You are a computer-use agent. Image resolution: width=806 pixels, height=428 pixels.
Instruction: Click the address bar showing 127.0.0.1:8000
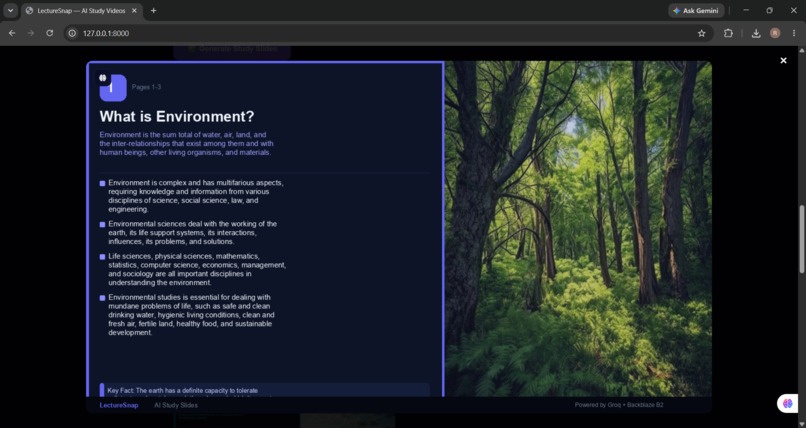pos(386,33)
